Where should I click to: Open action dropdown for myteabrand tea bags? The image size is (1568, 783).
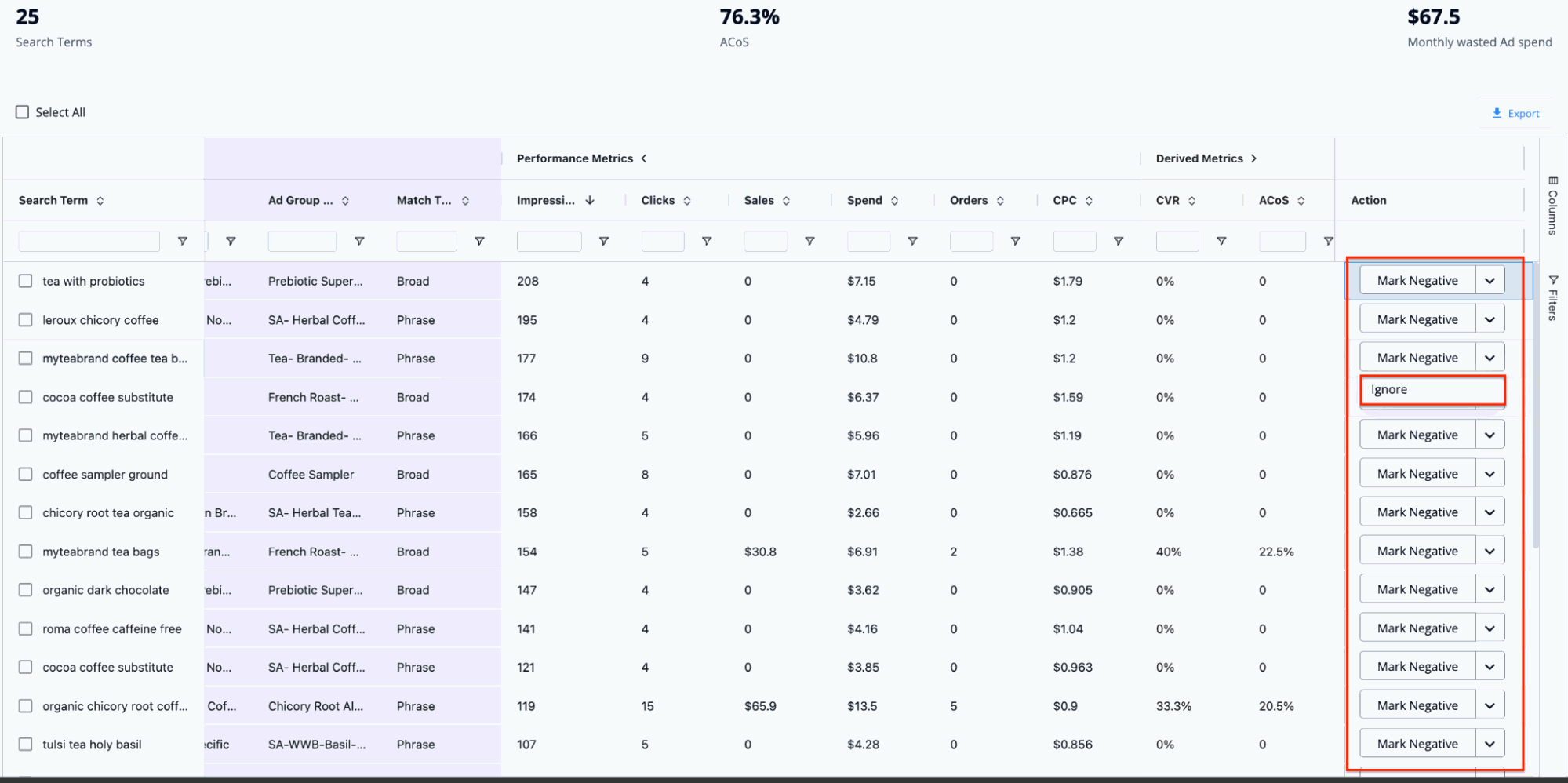pos(1490,551)
